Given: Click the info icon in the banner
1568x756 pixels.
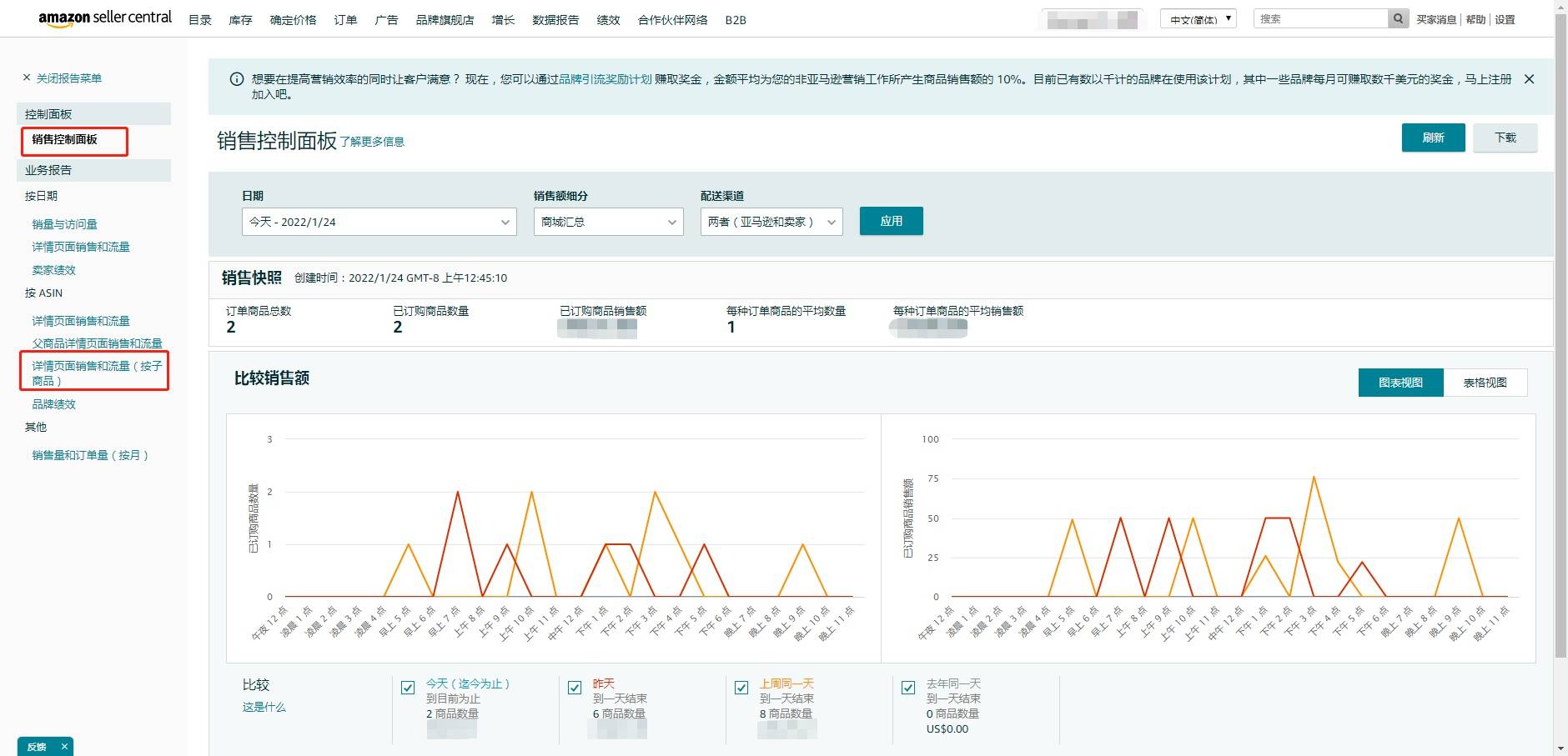Looking at the screenshot, I should [237, 79].
